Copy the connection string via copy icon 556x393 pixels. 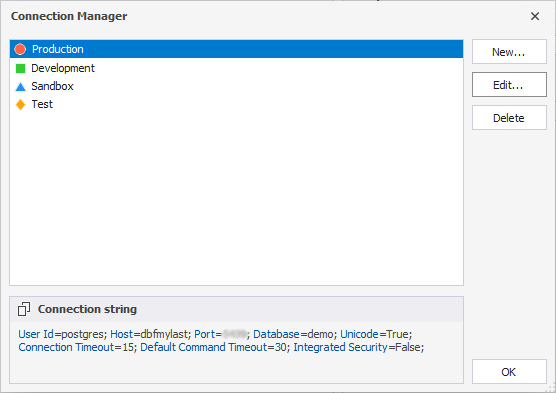pyautogui.click(x=24, y=309)
